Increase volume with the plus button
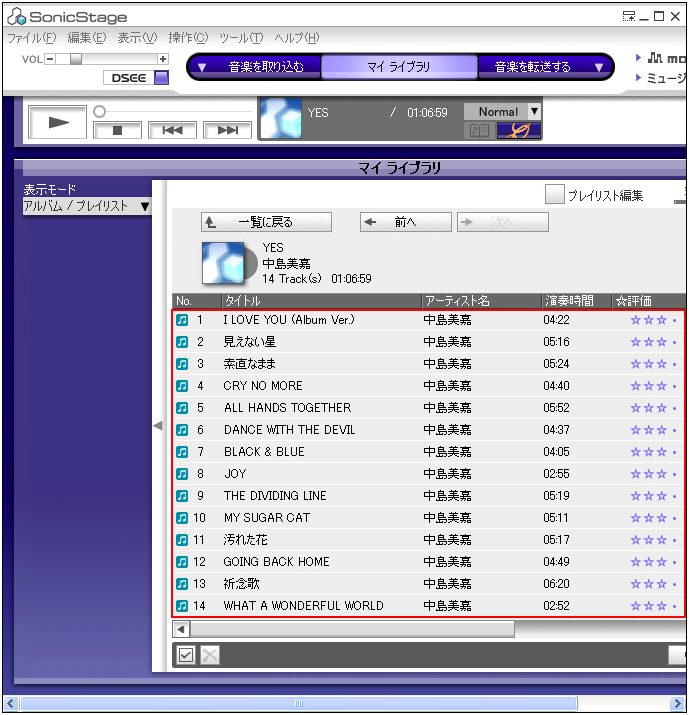Screen dimensions: 689x715 click(163, 59)
